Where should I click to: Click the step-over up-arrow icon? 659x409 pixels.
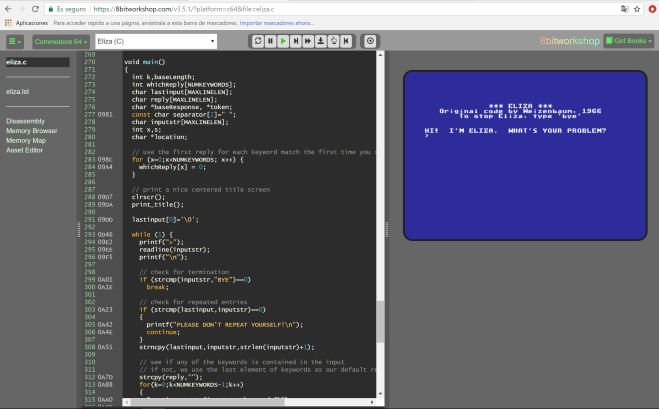pos(333,41)
